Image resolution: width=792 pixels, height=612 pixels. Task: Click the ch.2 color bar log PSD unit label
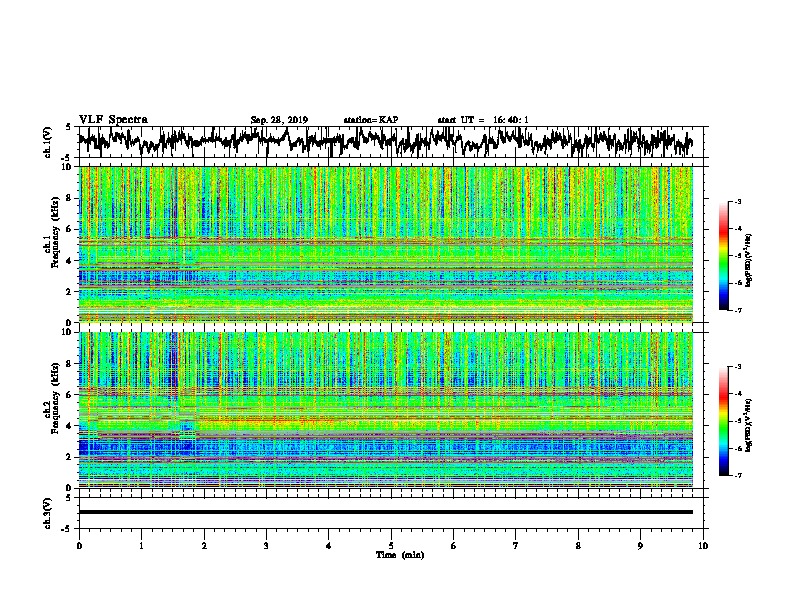click(x=749, y=425)
